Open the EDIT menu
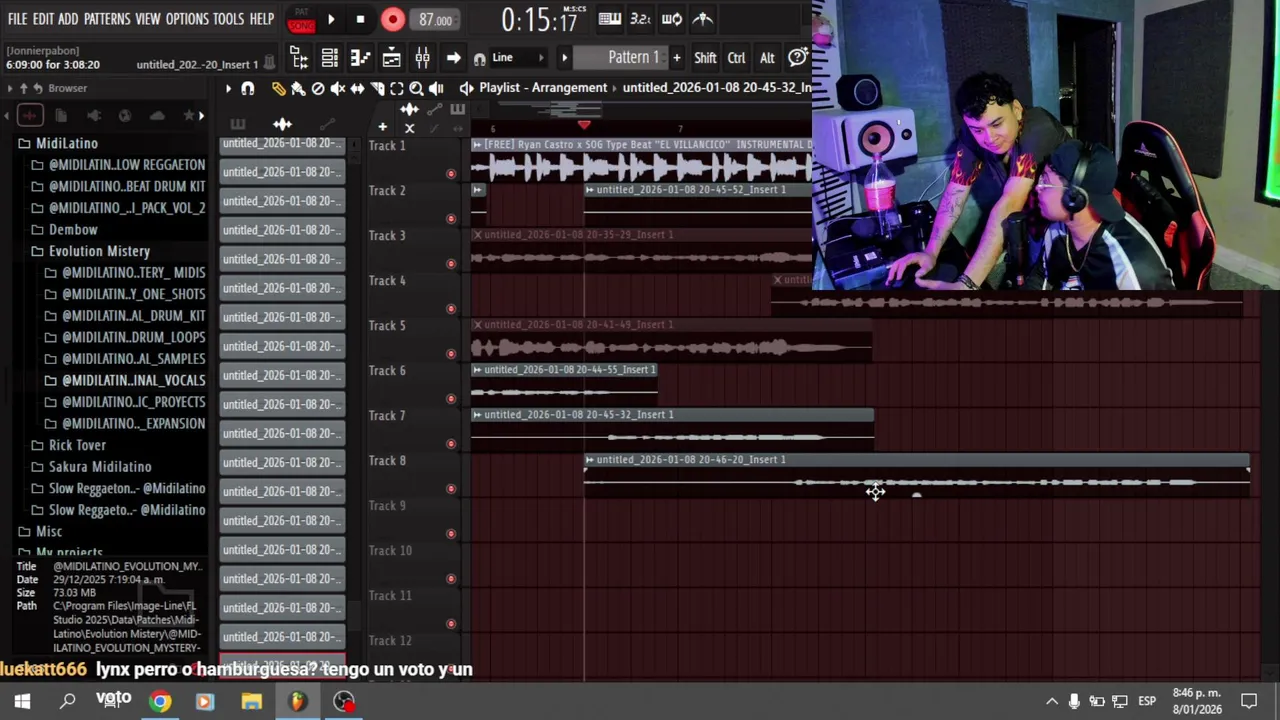The height and width of the screenshot is (720, 1280). click(43, 19)
